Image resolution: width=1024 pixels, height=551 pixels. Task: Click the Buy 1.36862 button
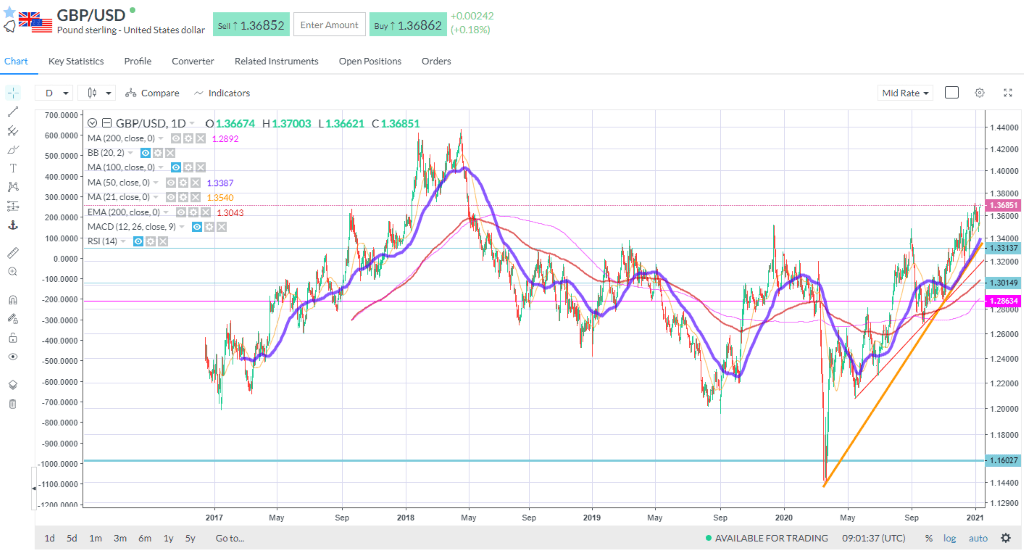(x=408, y=25)
